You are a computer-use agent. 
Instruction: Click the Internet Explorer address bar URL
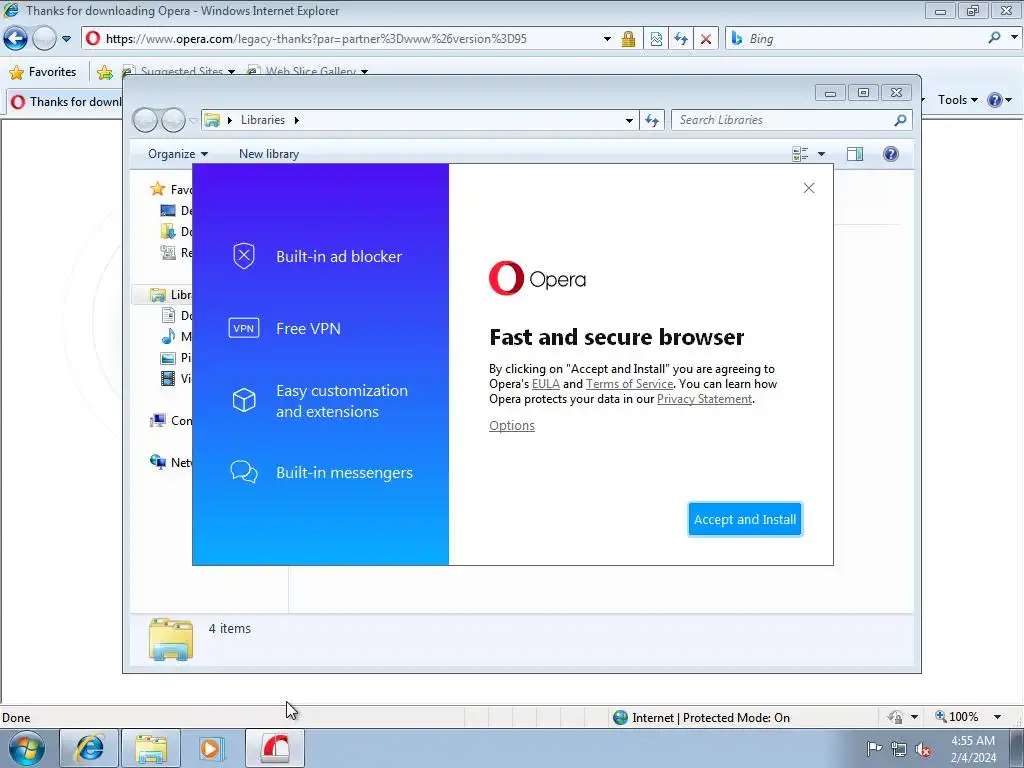(316, 39)
